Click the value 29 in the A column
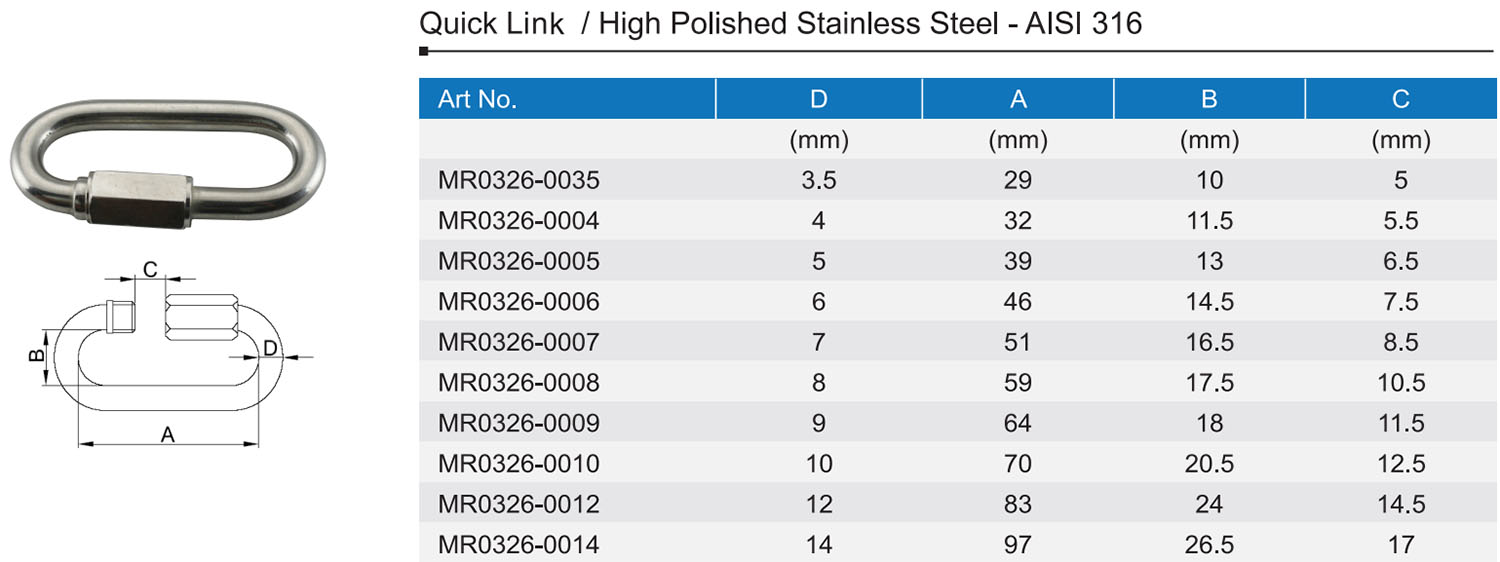The width and height of the screenshot is (1500, 562). tap(1018, 180)
